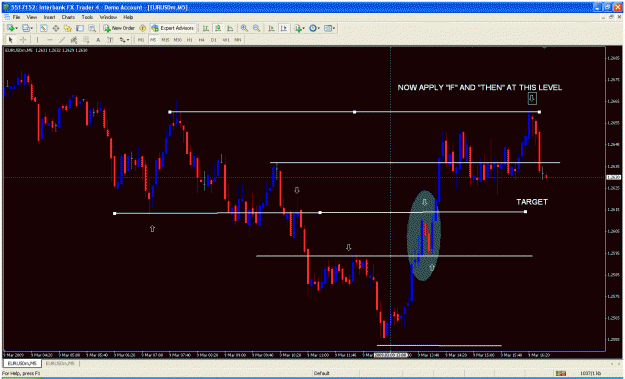Select the Arrows drawing tool
The image size is (625, 379).
[122, 40]
